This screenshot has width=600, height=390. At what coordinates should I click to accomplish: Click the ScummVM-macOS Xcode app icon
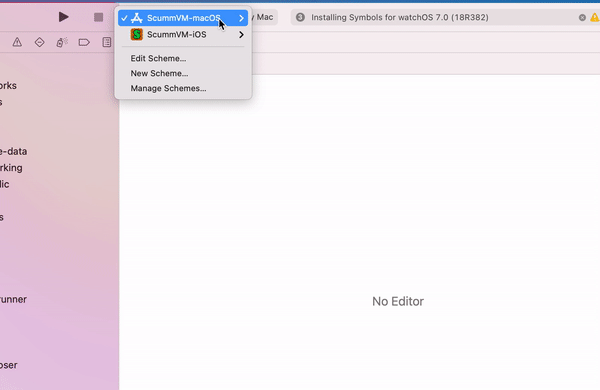pyautogui.click(x=137, y=18)
